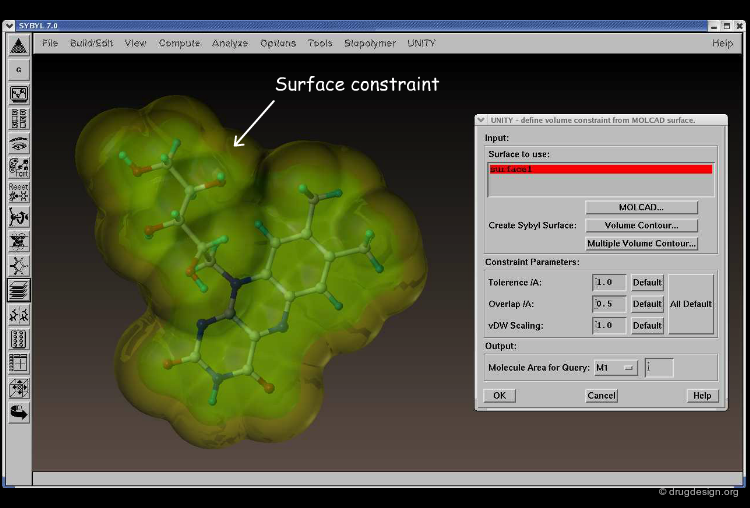Screen dimensions: 750x508
Task: Open the SYBYL window menu arrow icon
Action: tap(9, 26)
